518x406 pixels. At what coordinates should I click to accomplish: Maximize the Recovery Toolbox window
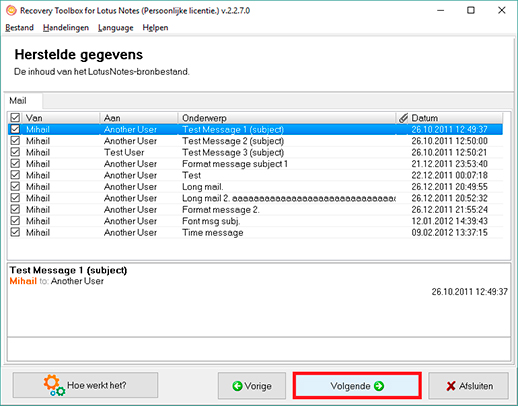coord(471,10)
